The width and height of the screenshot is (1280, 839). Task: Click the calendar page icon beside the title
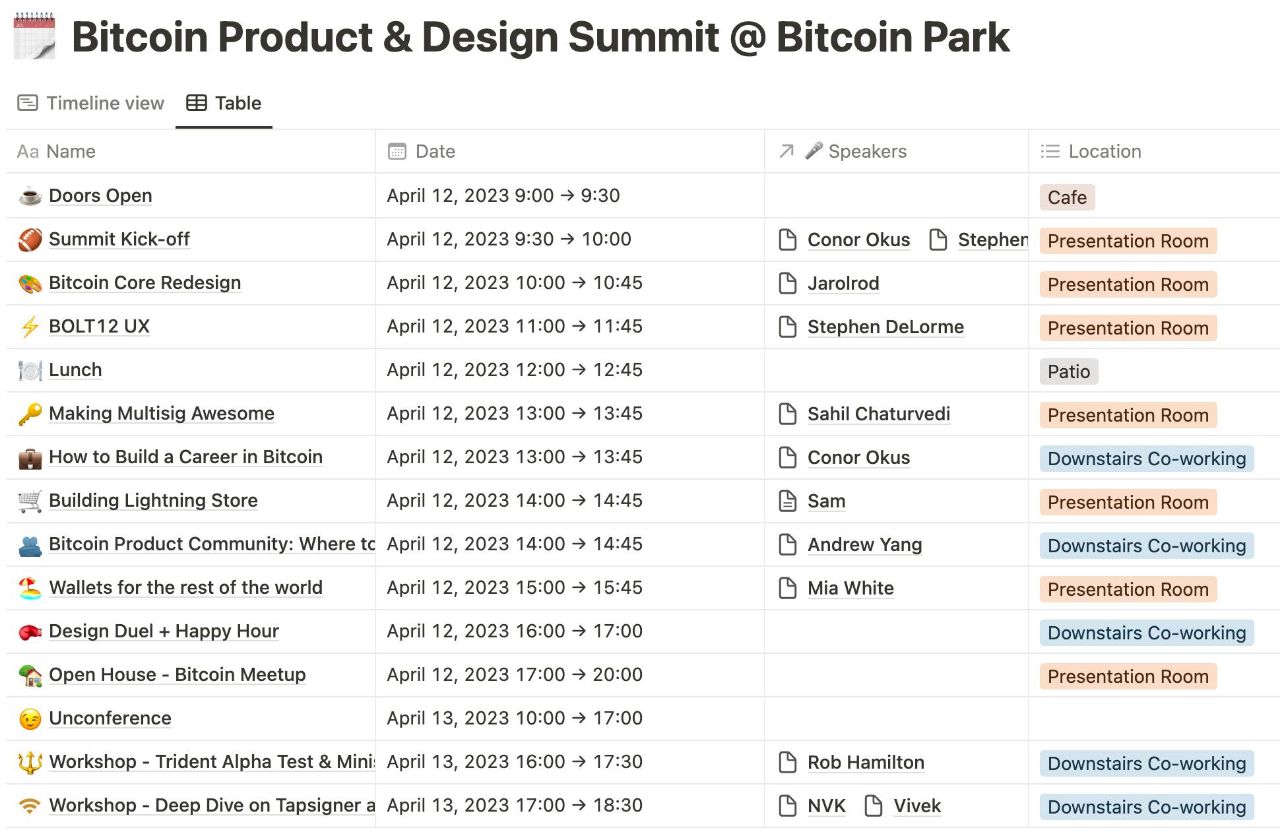[x=34, y=36]
